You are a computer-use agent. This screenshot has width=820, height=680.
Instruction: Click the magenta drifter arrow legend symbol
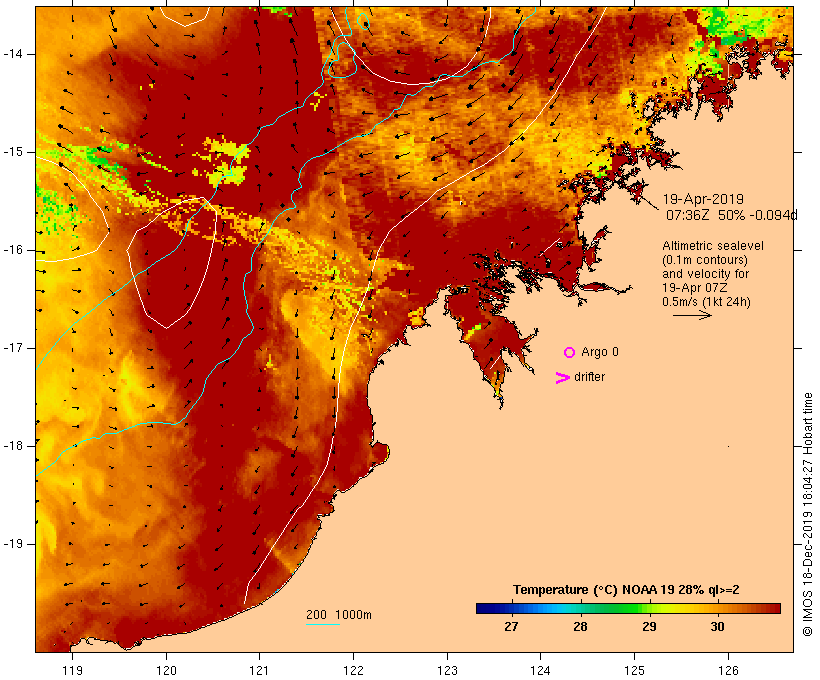point(563,378)
